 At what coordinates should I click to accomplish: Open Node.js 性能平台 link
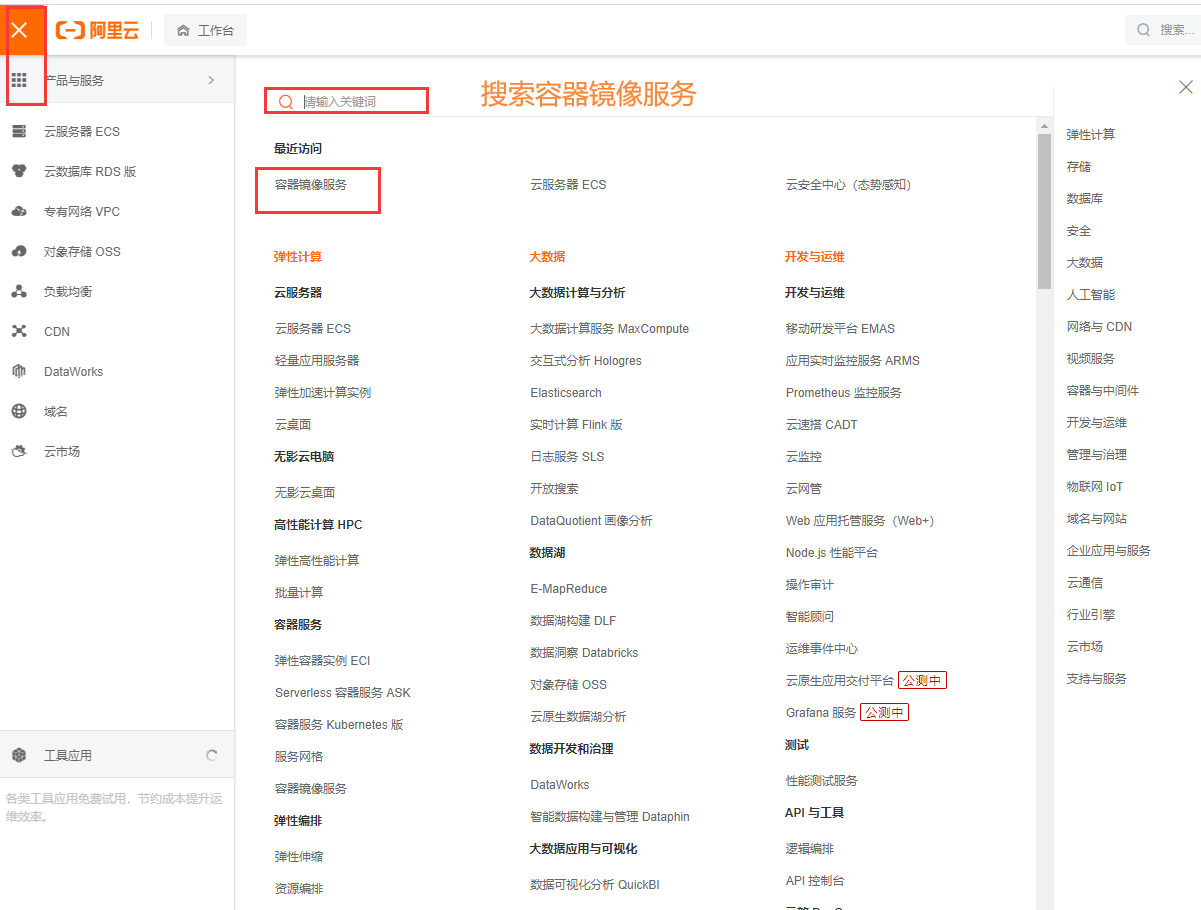pos(832,552)
